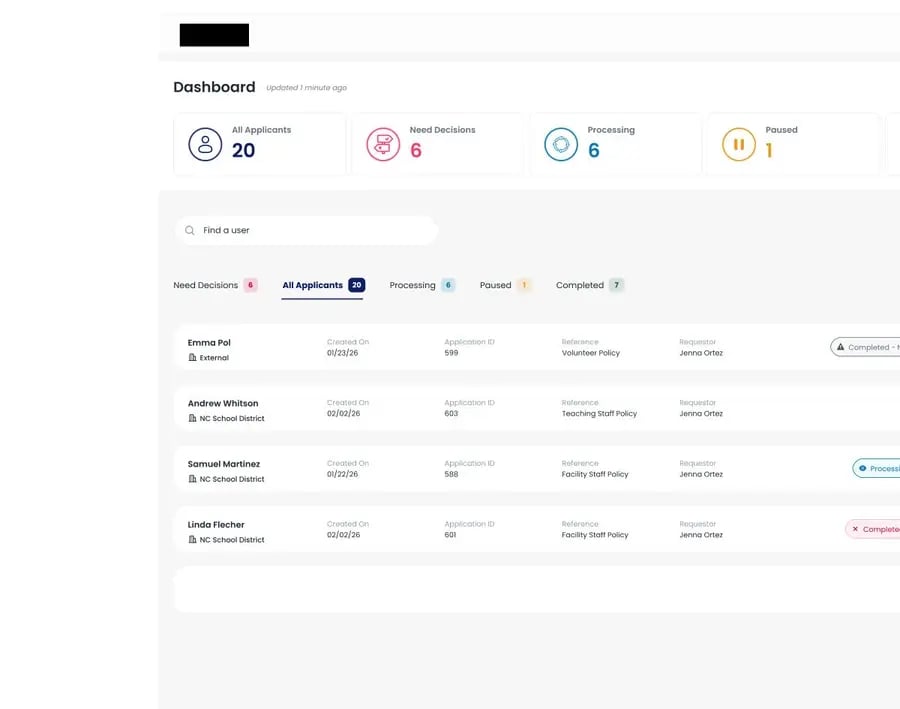
Task: Click building icon in Andrew Whitson row
Action: click(192, 419)
